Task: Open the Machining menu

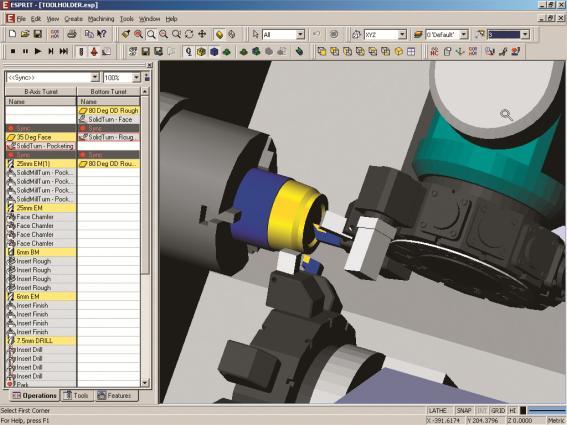Action: click(101, 19)
